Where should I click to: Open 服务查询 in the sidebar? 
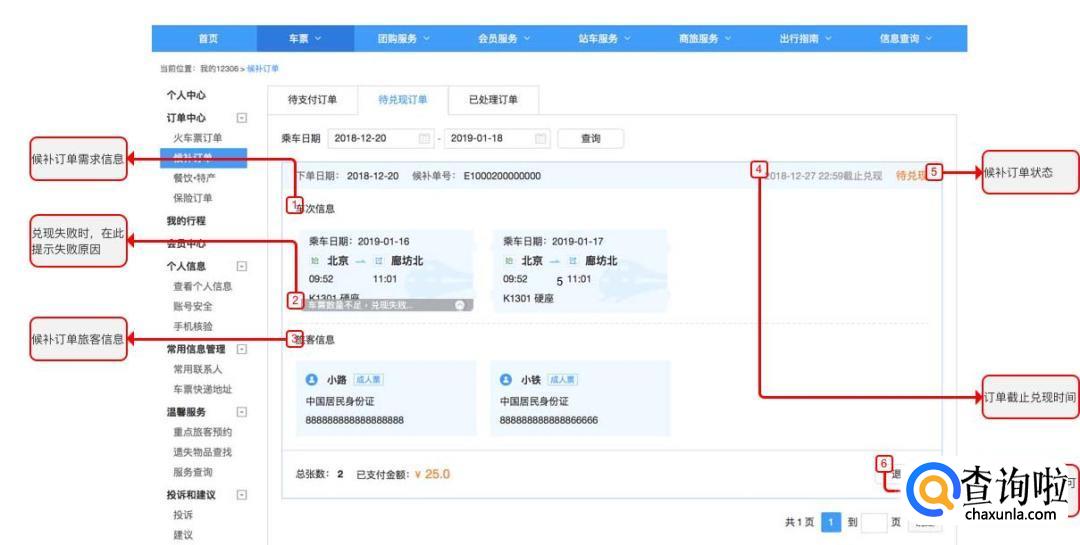tap(193, 472)
